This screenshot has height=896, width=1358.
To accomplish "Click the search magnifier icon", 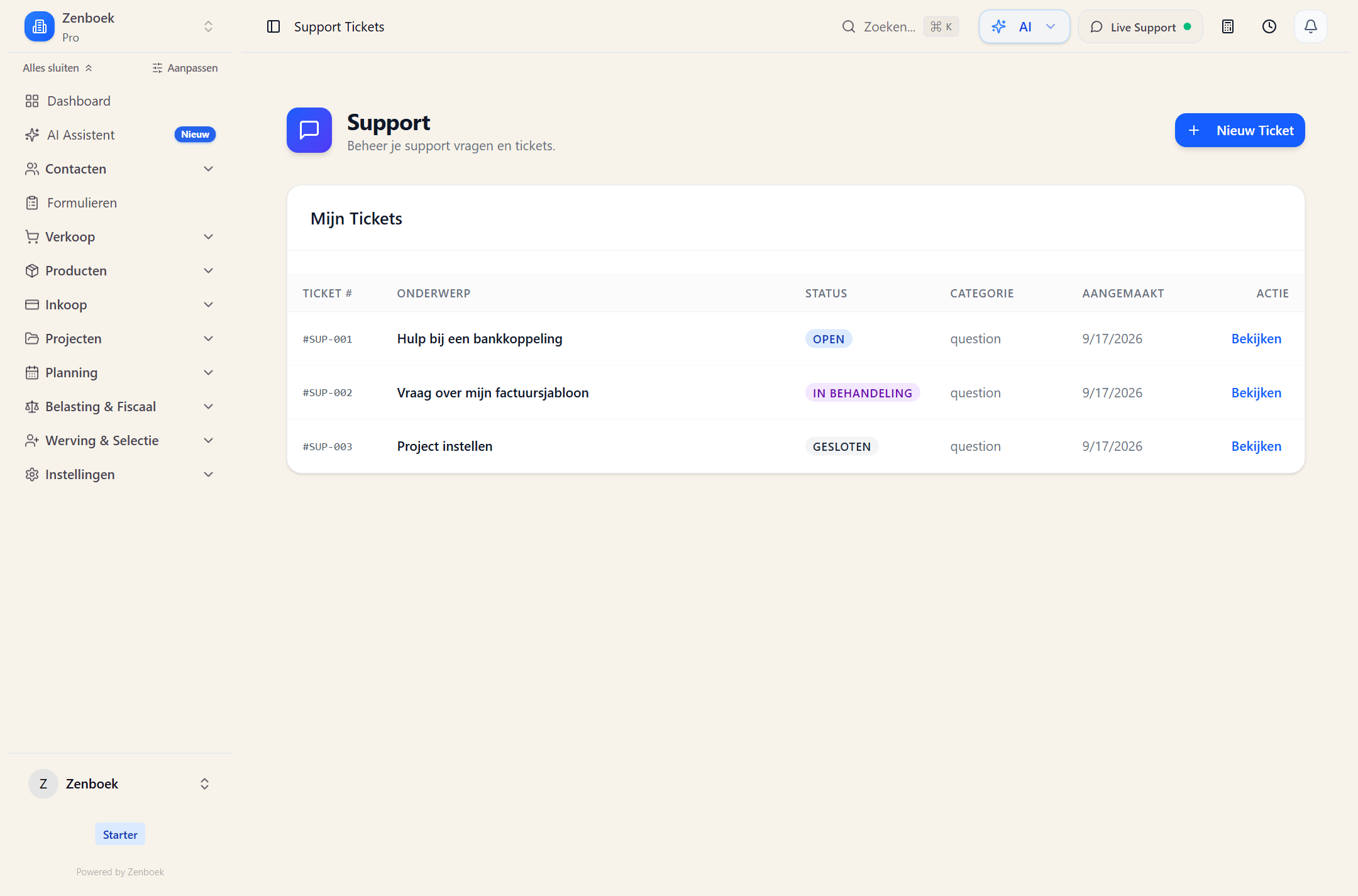I will 849,26.
